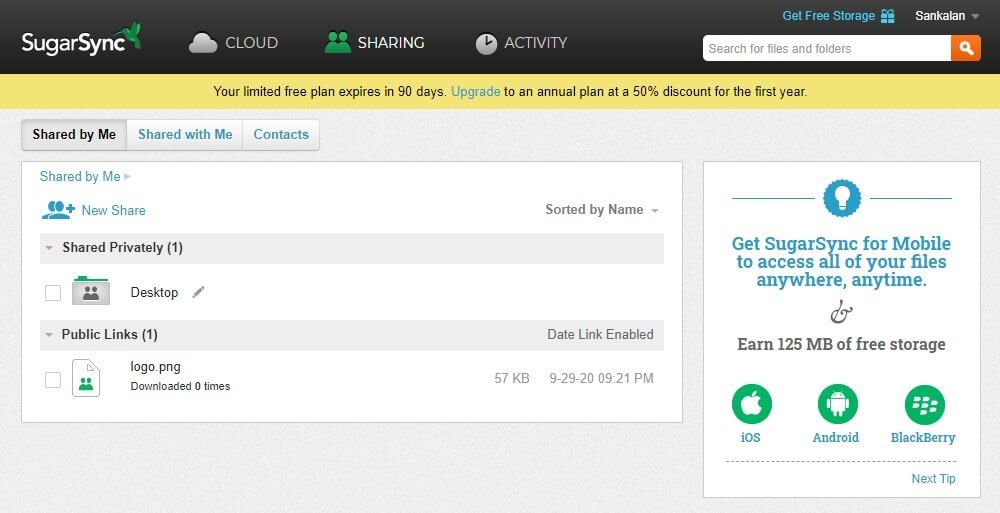Click the 9-29-20 09:21 PM date
Screen dimensions: 1000x513
pos(601,378)
